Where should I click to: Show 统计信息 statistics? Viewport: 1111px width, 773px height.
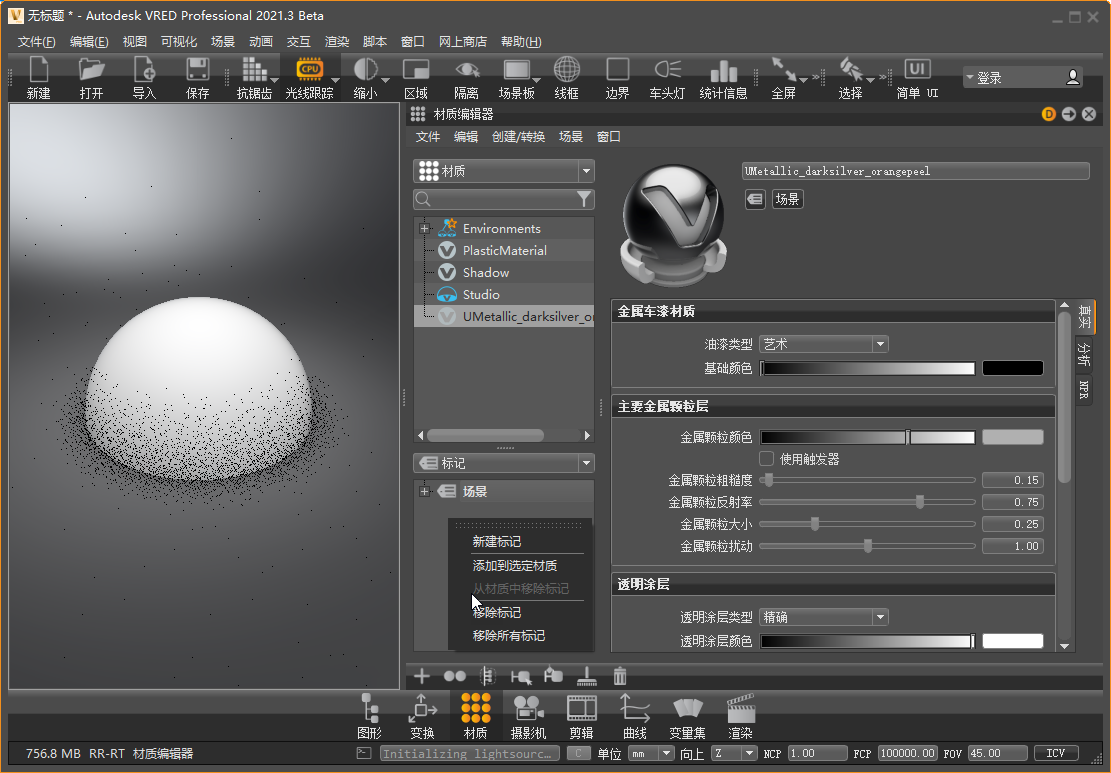click(x=723, y=78)
